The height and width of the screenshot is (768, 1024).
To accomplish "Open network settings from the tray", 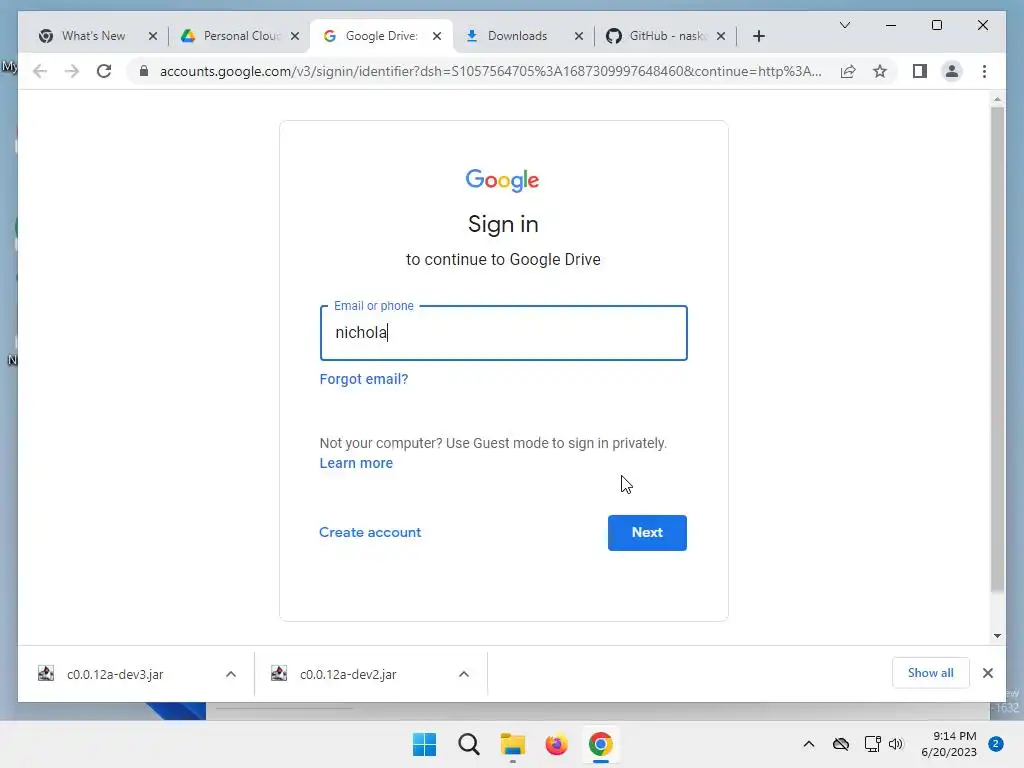I will tap(872, 744).
